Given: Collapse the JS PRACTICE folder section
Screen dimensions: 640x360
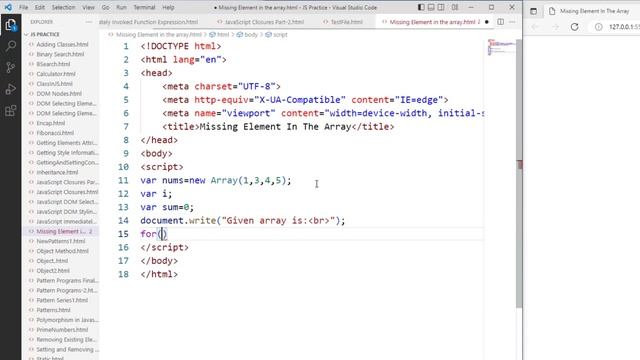Looking at the screenshot, I should tap(60, 34).
